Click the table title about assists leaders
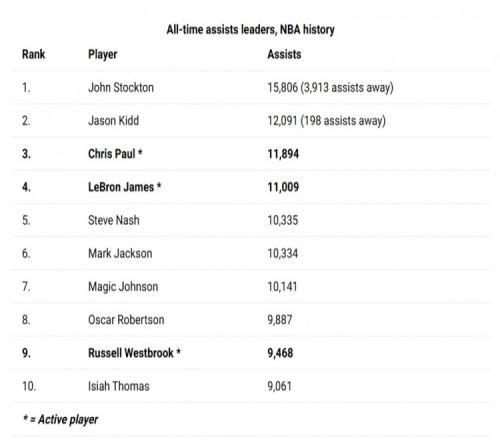The width and height of the screenshot is (500, 440). pyautogui.click(x=251, y=29)
